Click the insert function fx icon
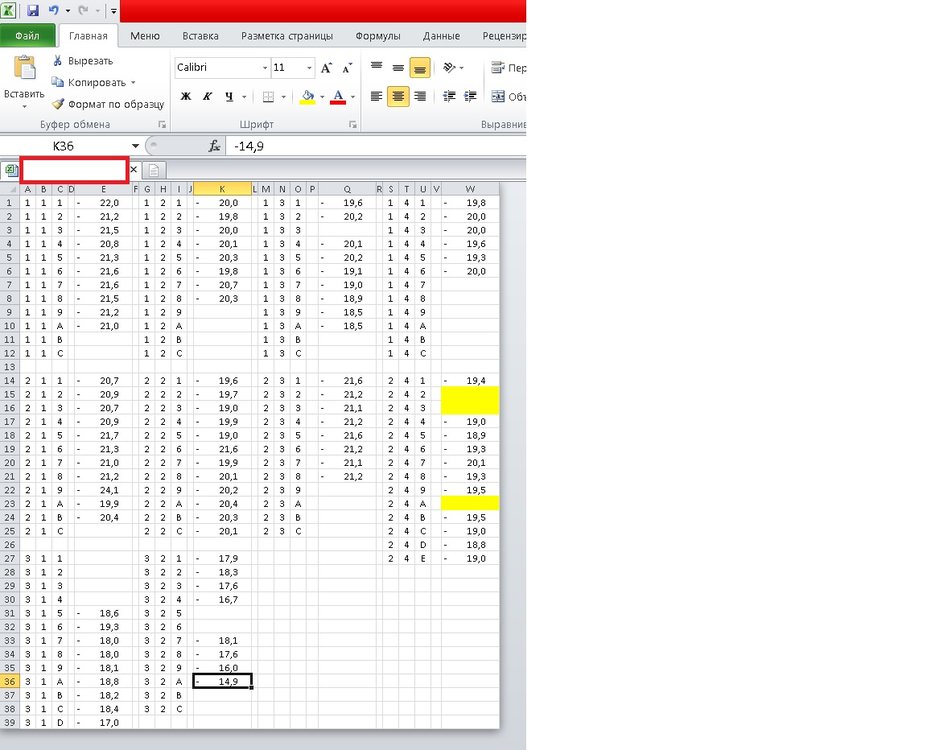Viewport: 927px width, 750px height. click(x=214, y=146)
